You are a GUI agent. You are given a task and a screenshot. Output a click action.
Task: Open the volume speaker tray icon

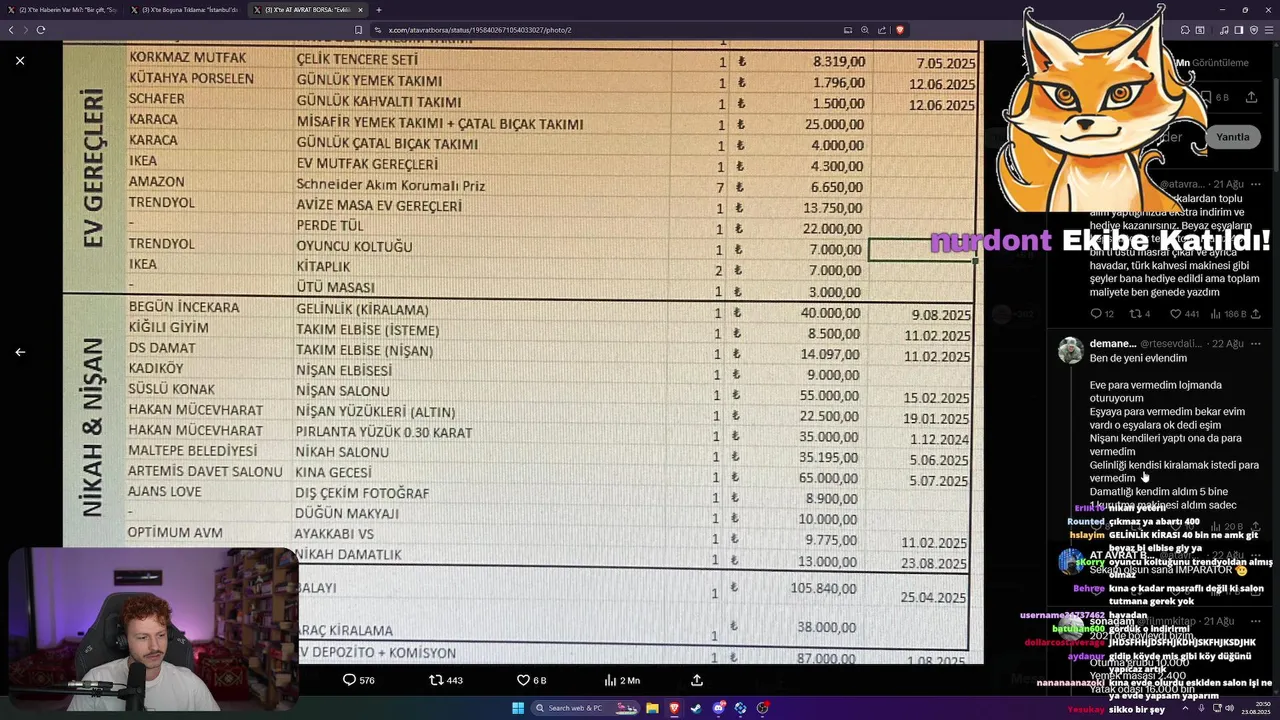[x=1229, y=708]
